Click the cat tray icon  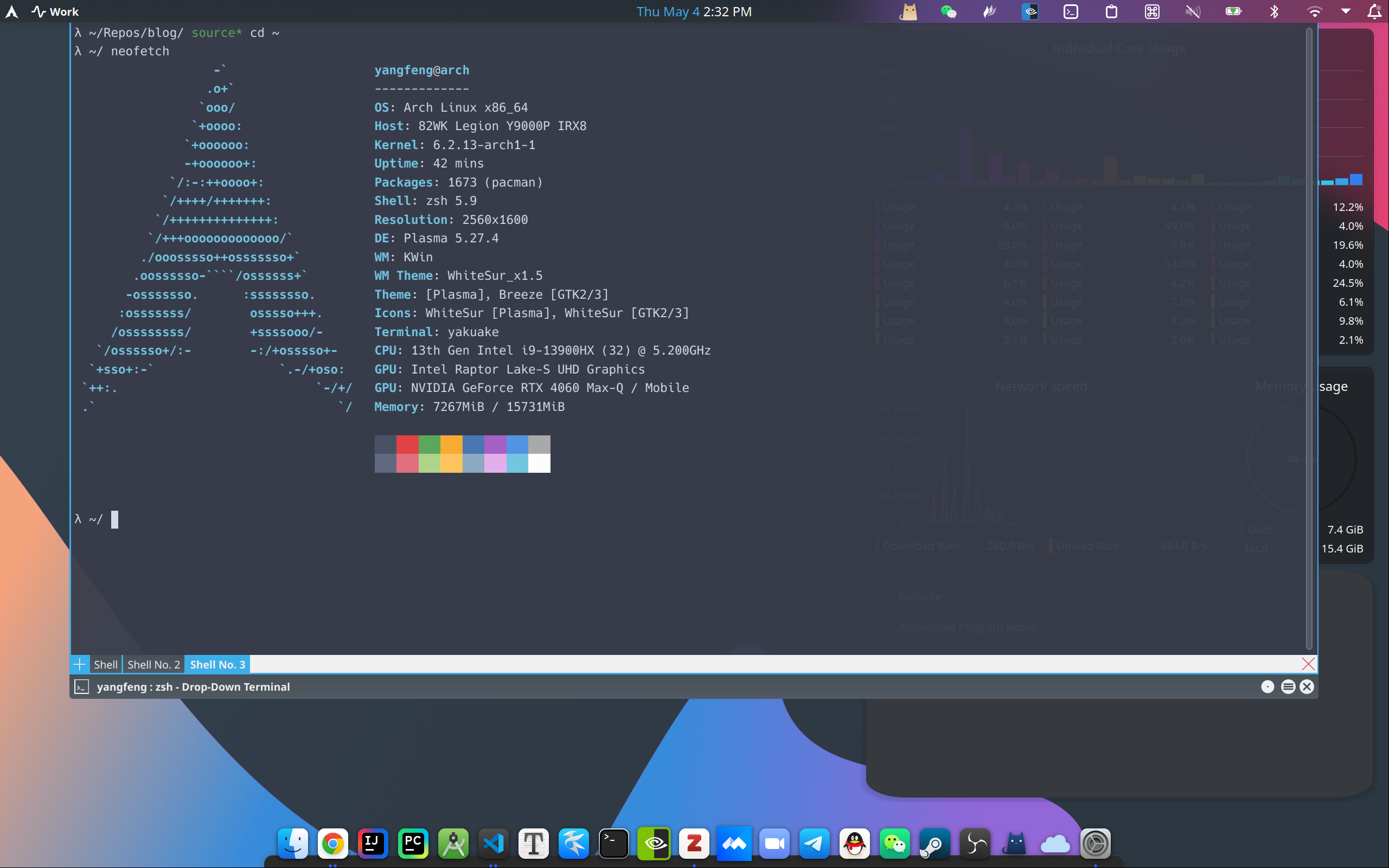click(908, 11)
